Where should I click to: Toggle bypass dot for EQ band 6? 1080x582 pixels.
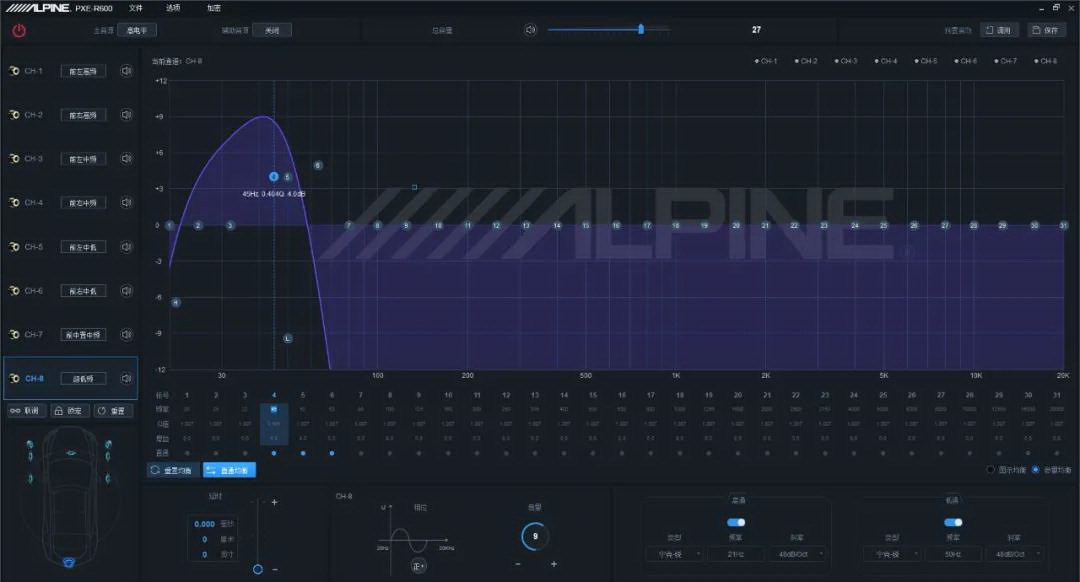click(332, 453)
